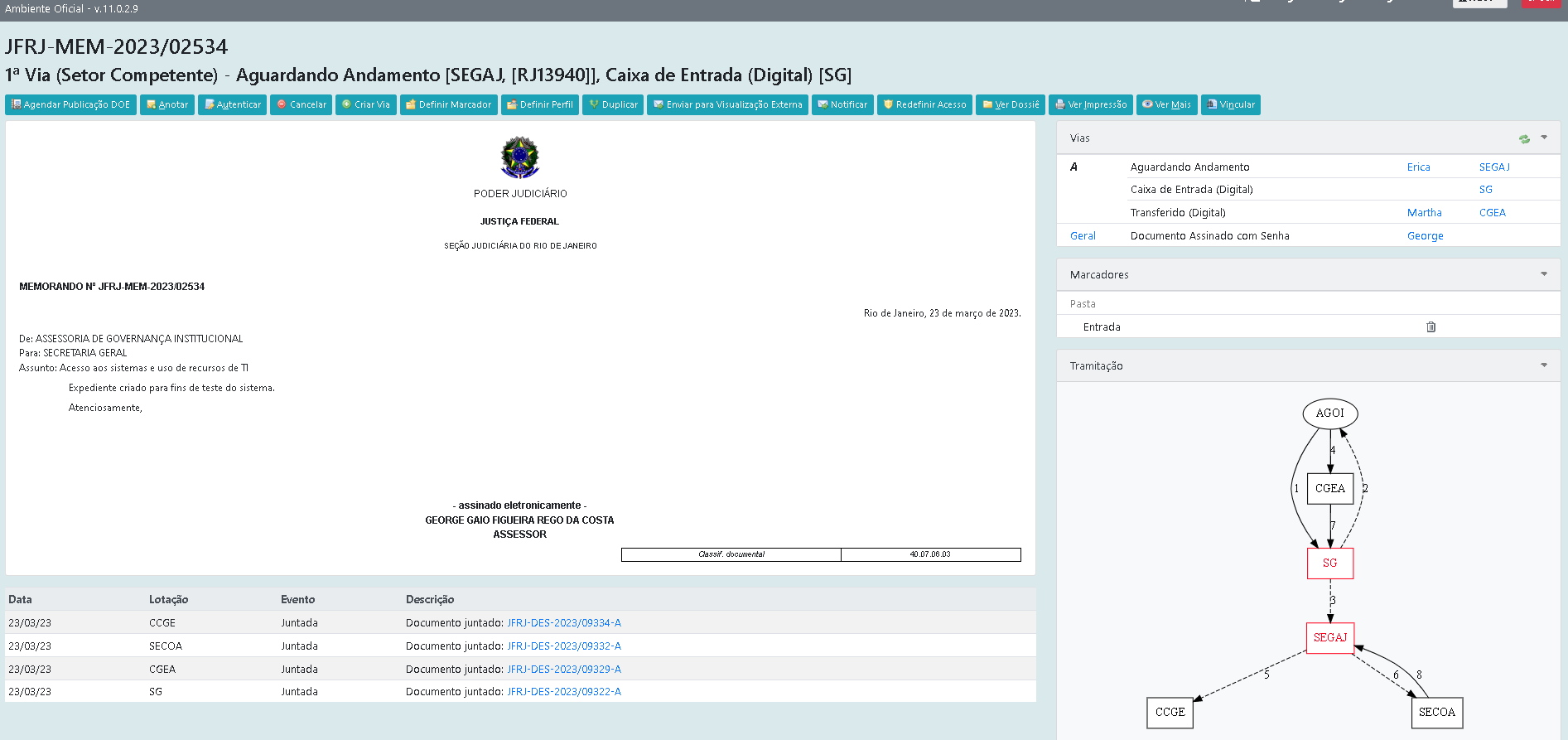Open SEGAJ link in Vias
This screenshot has width=1568, height=740.
click(1494, 167)
